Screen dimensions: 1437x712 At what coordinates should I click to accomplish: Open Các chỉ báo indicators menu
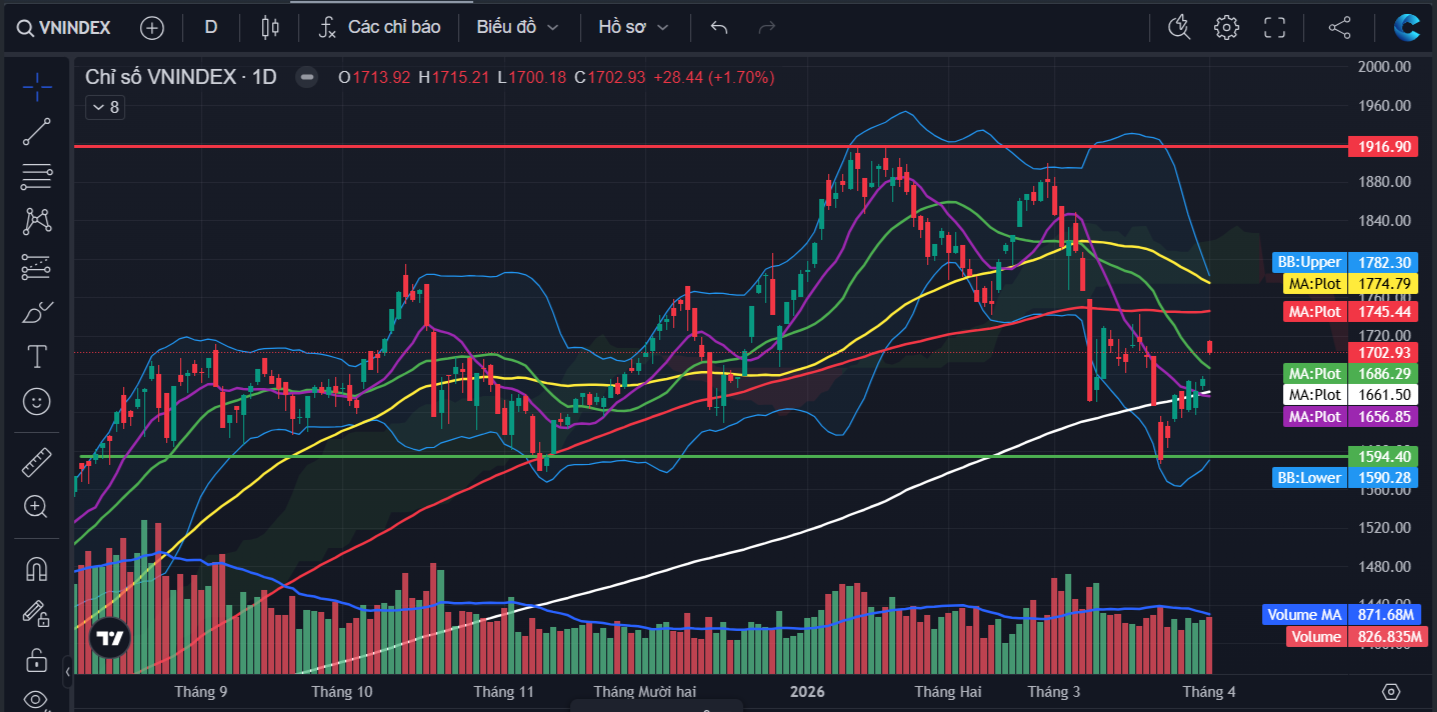380,27
